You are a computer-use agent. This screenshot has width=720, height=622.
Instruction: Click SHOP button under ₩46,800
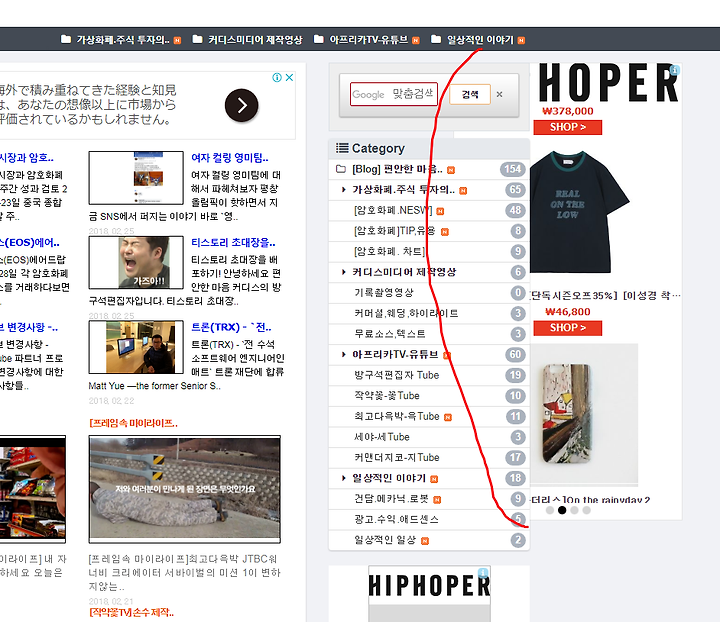pos(568,328)
